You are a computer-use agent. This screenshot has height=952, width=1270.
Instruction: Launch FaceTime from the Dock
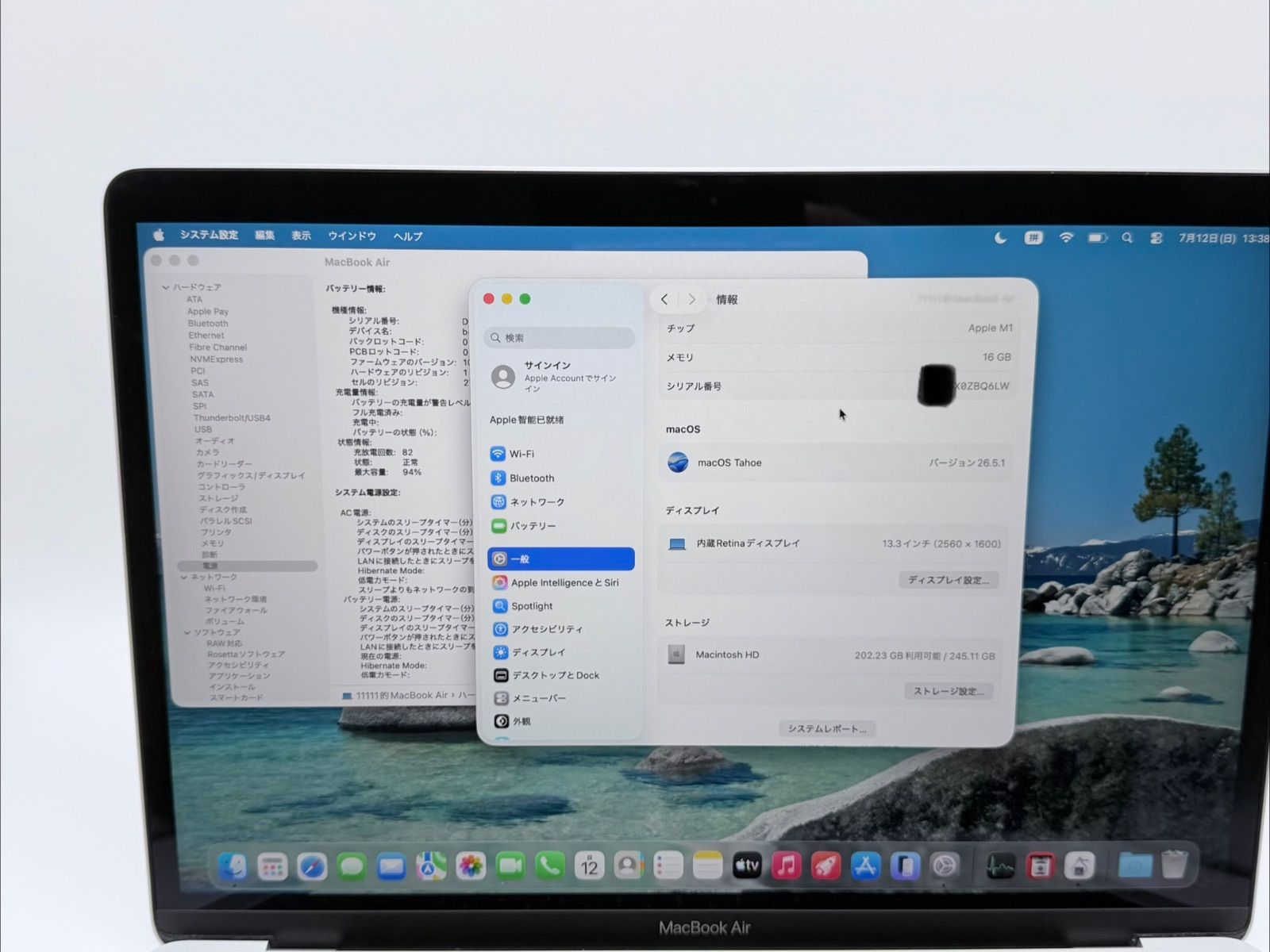tap(510, 866)
